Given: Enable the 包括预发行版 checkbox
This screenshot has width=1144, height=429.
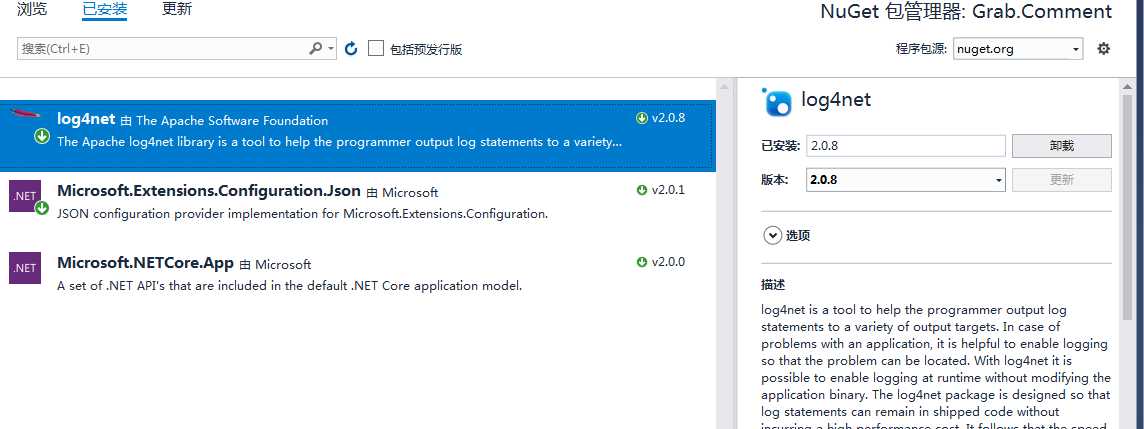Looking at the screenshot, I should 376,49.
